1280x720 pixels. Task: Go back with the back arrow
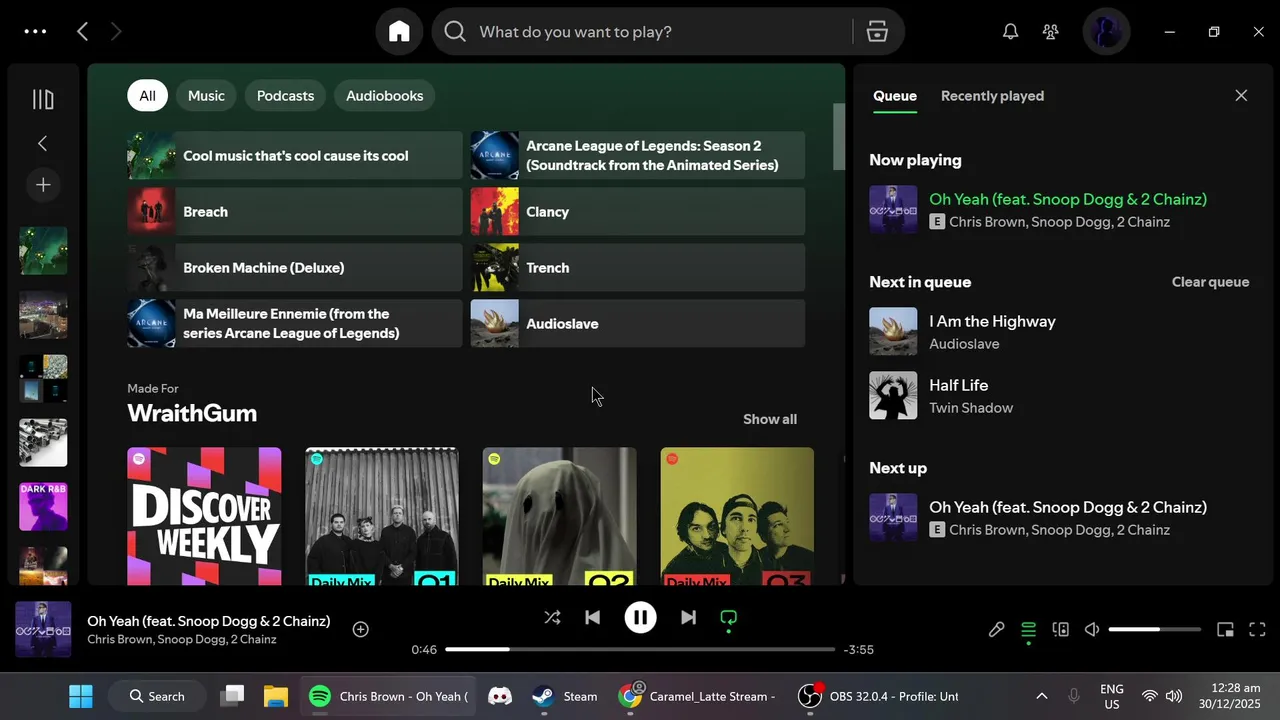83,32
